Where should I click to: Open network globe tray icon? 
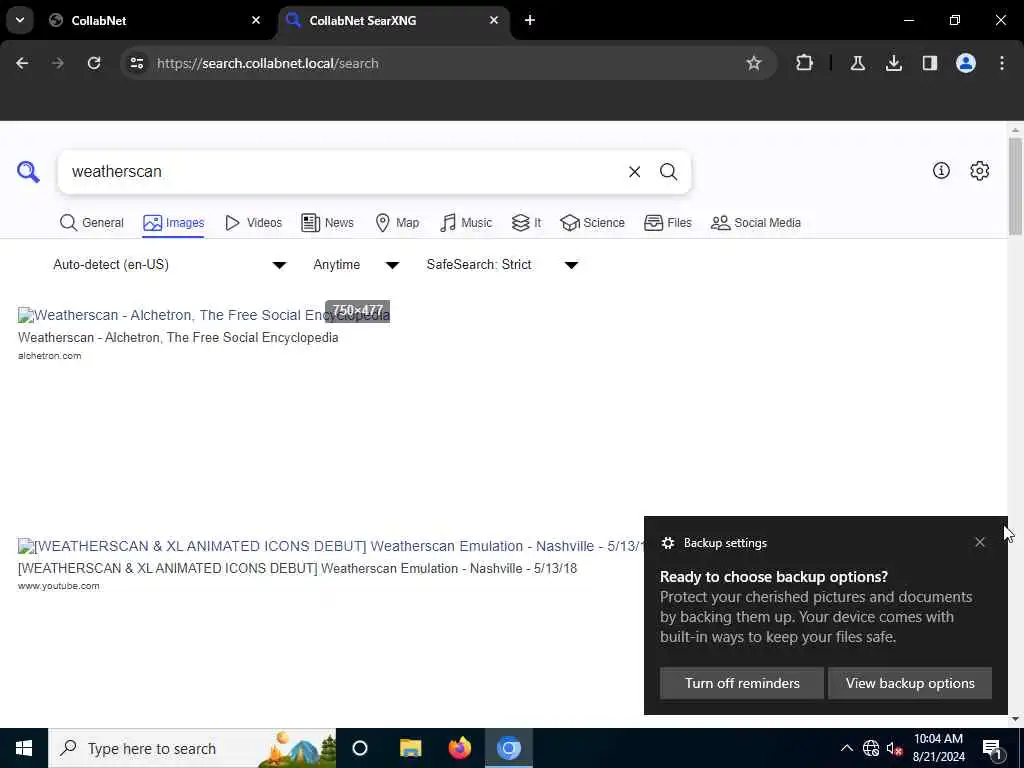click(871, 748)
